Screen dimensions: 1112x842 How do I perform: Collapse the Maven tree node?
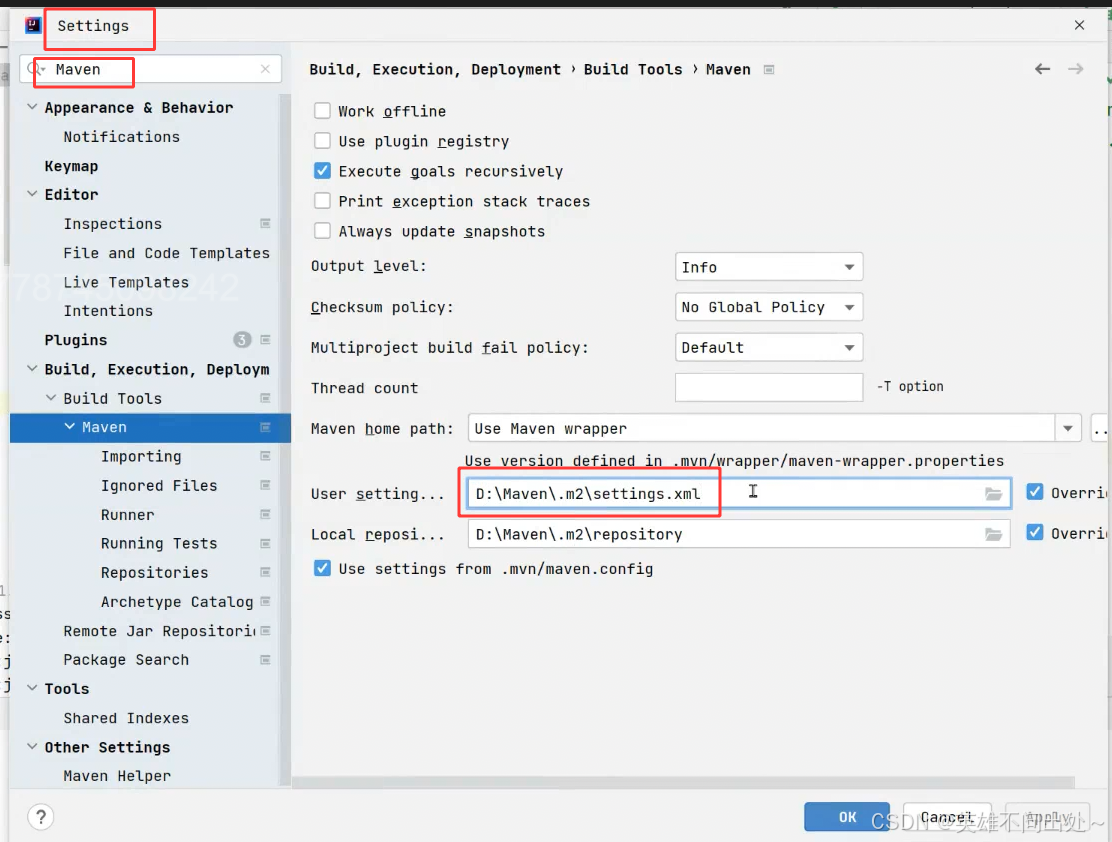coord(70,427)
